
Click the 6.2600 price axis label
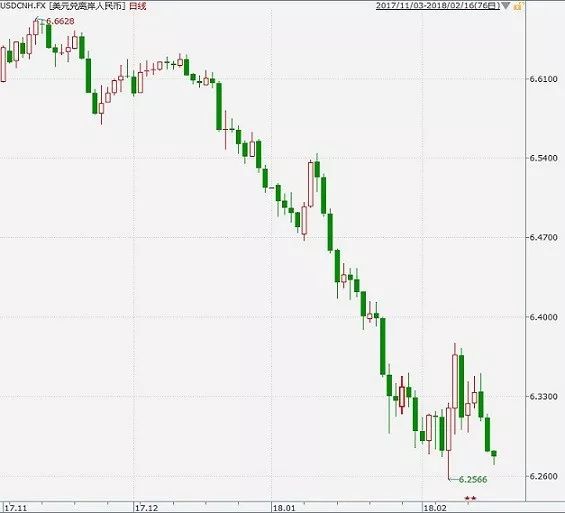pos(543,476)
